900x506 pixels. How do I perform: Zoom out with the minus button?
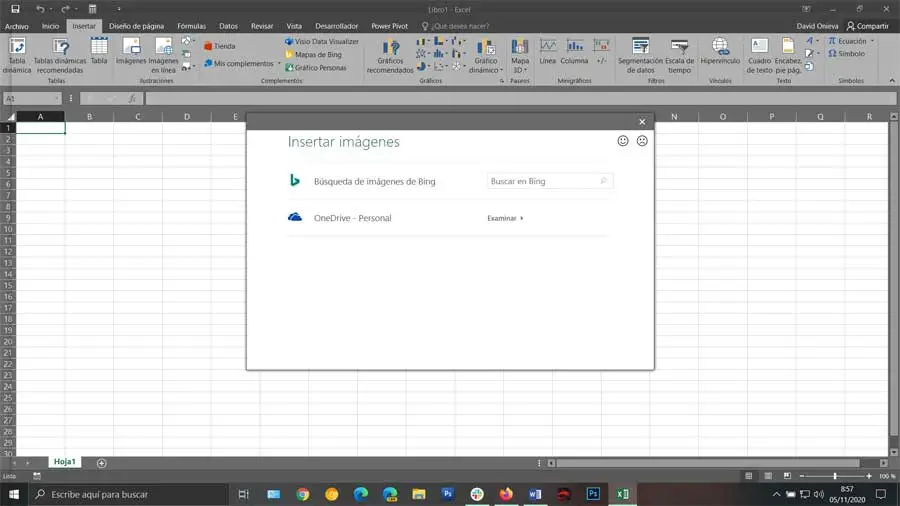click(802, 476)
